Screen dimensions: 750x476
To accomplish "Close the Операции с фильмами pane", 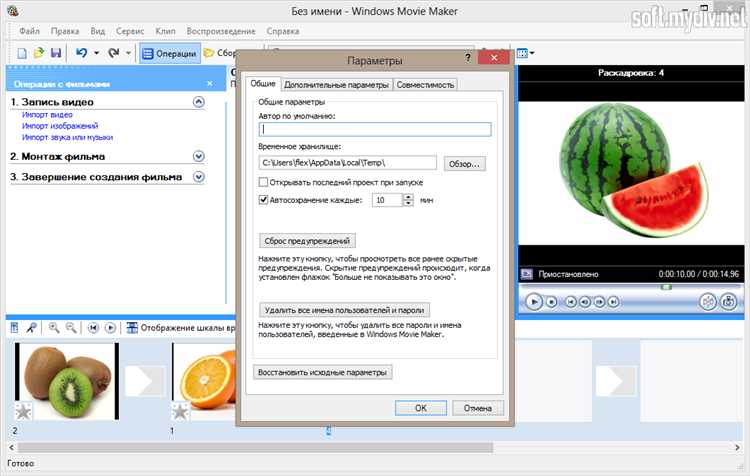I will pos(210,84).
